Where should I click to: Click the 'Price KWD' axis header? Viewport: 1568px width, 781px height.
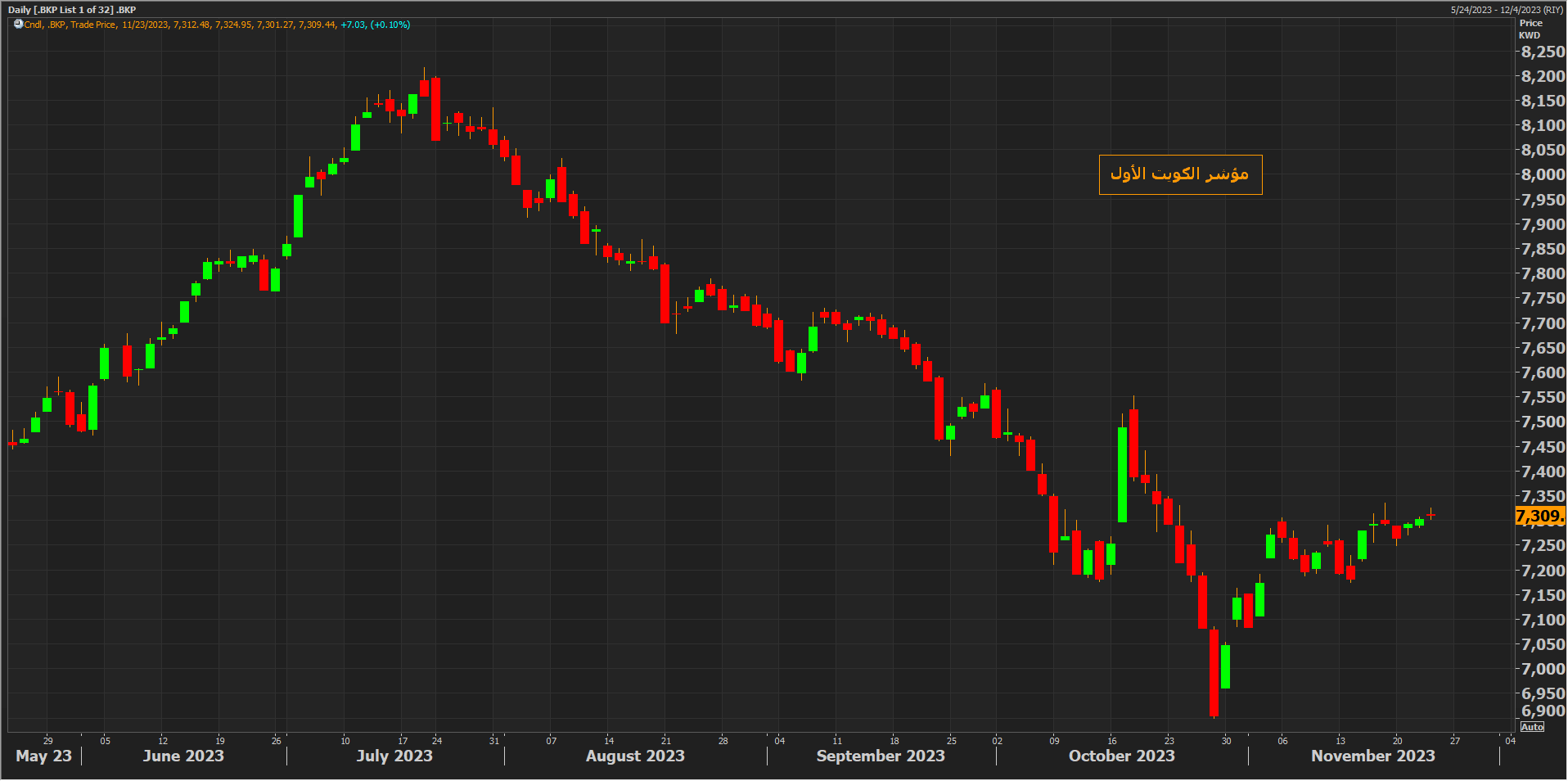pos(1530,29)
